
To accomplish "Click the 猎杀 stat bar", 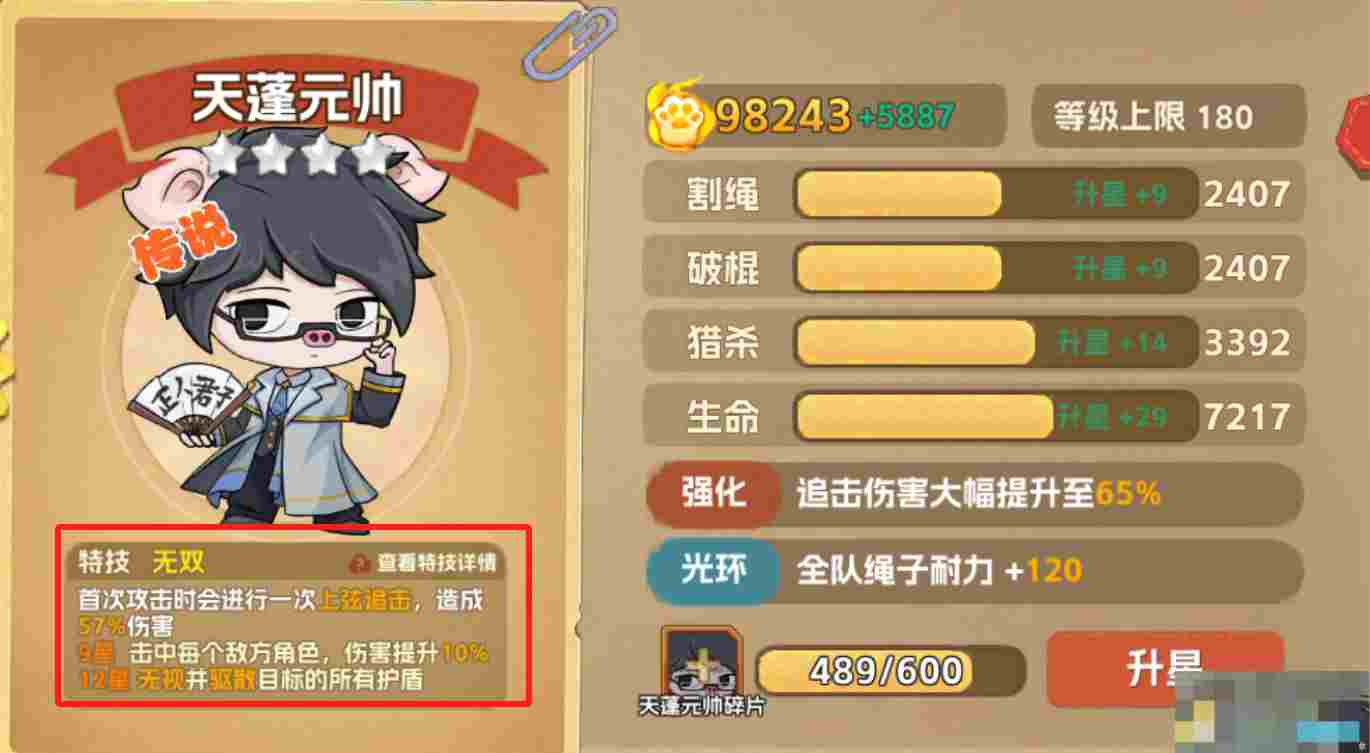I will (996, 343).
